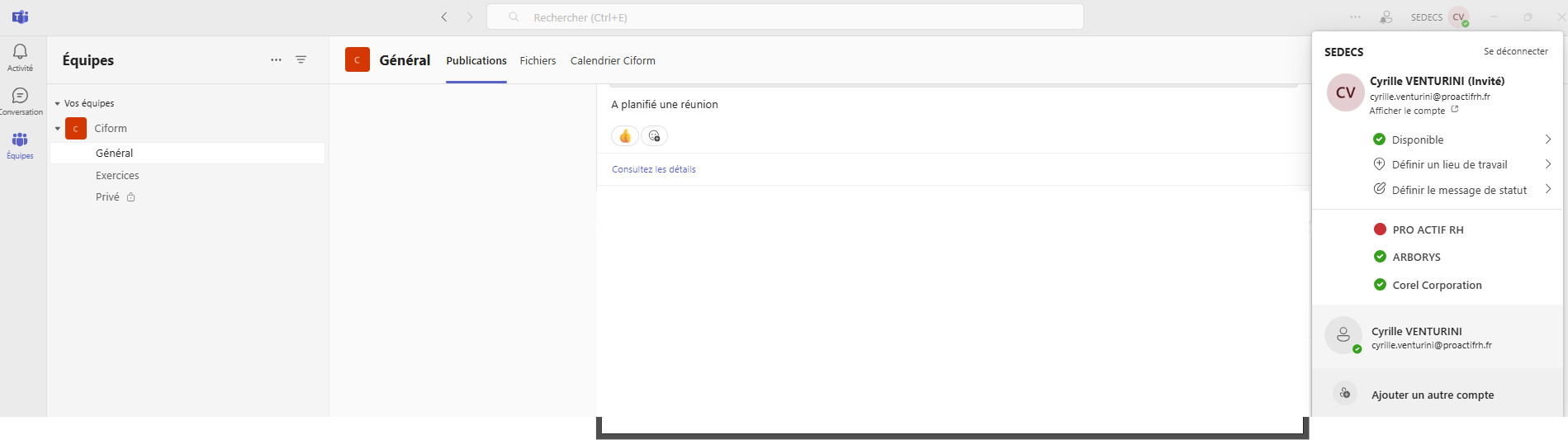The image size is (1568, 440).
Task: Click the Se déconnecter link
Action: pyautogui.click(x=1515, y=51)
